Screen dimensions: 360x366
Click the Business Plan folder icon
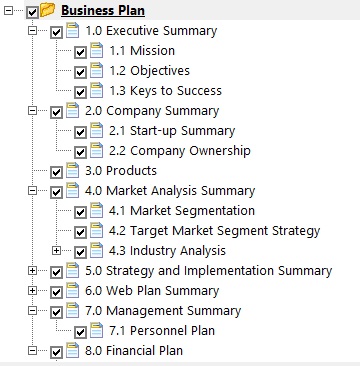(48, 10)
